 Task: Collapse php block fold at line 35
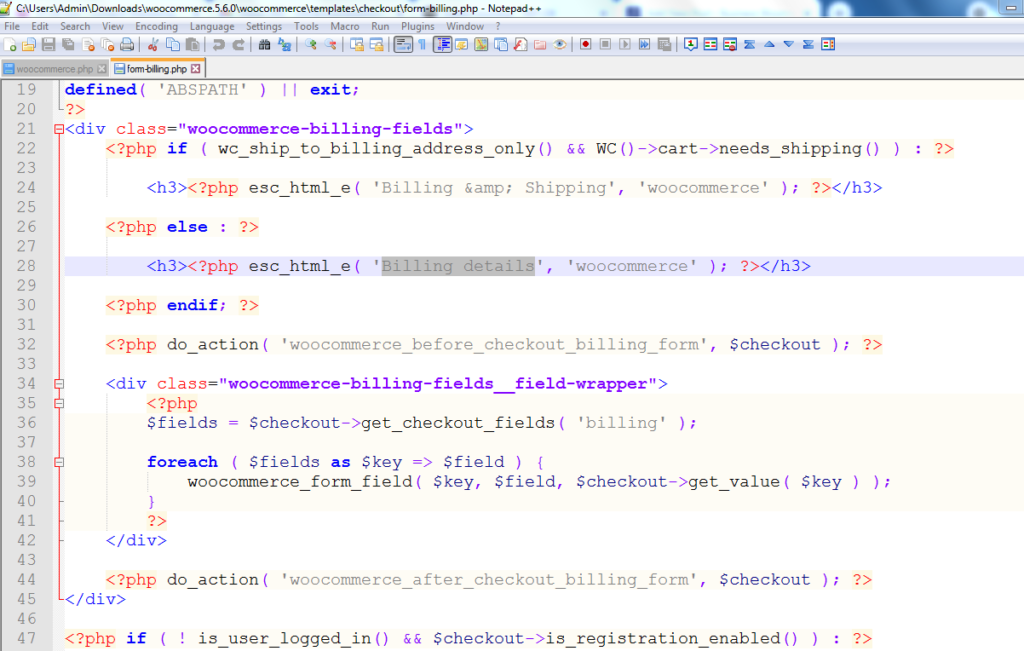[x=59, y=404]
